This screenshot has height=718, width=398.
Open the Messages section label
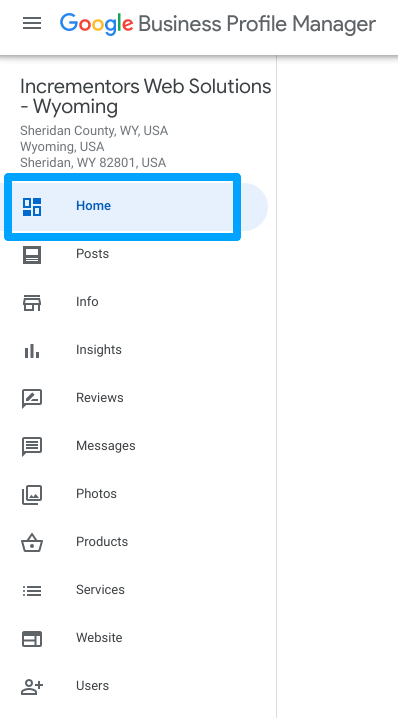[106, 446]
